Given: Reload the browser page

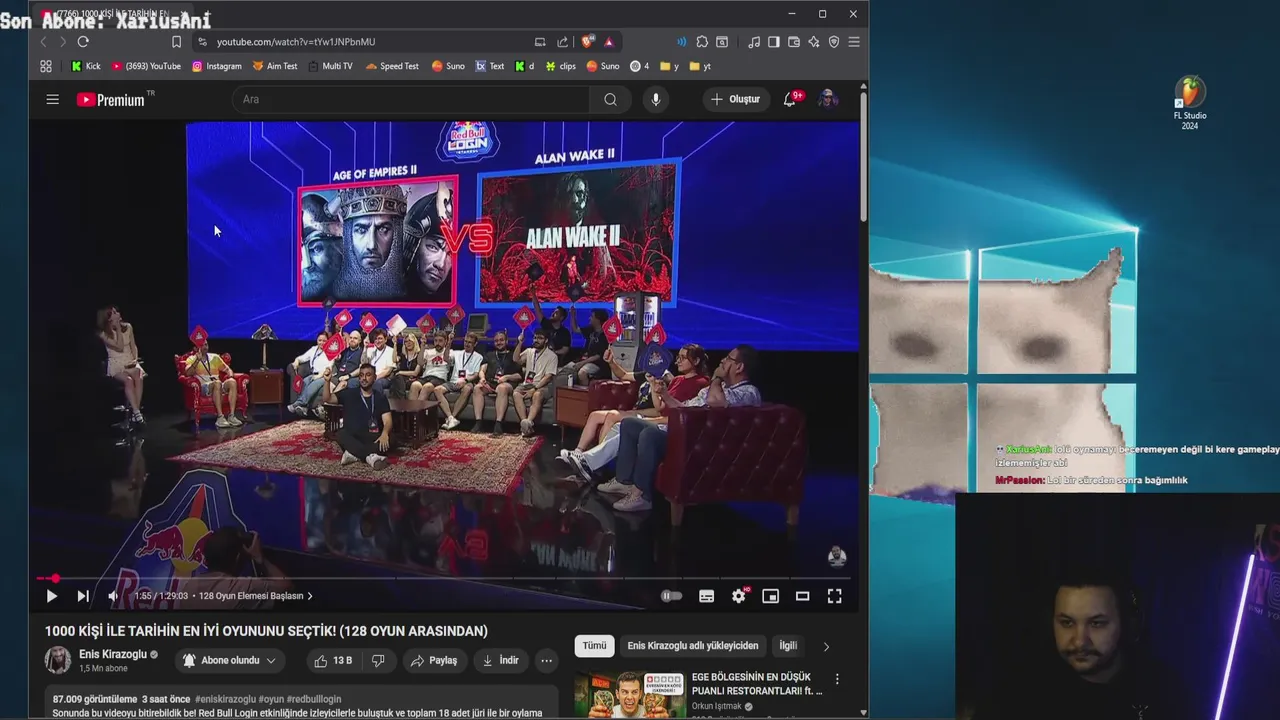Looking at the screenshot, I should 83,42.
